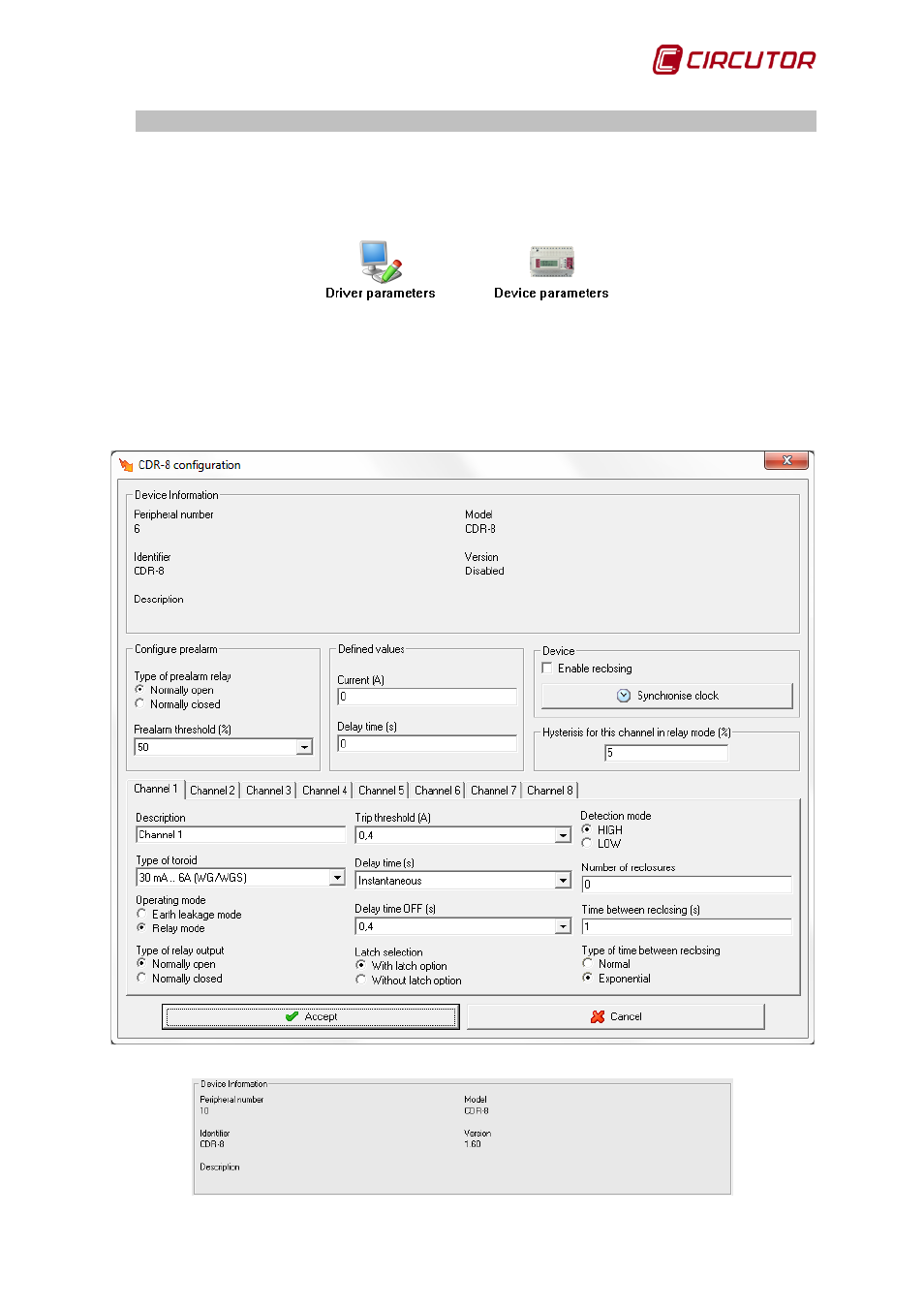The image size is (924, 1308).
Task: Click the Circutor logo
Action: pyautogui.click(x=734, y=60)
